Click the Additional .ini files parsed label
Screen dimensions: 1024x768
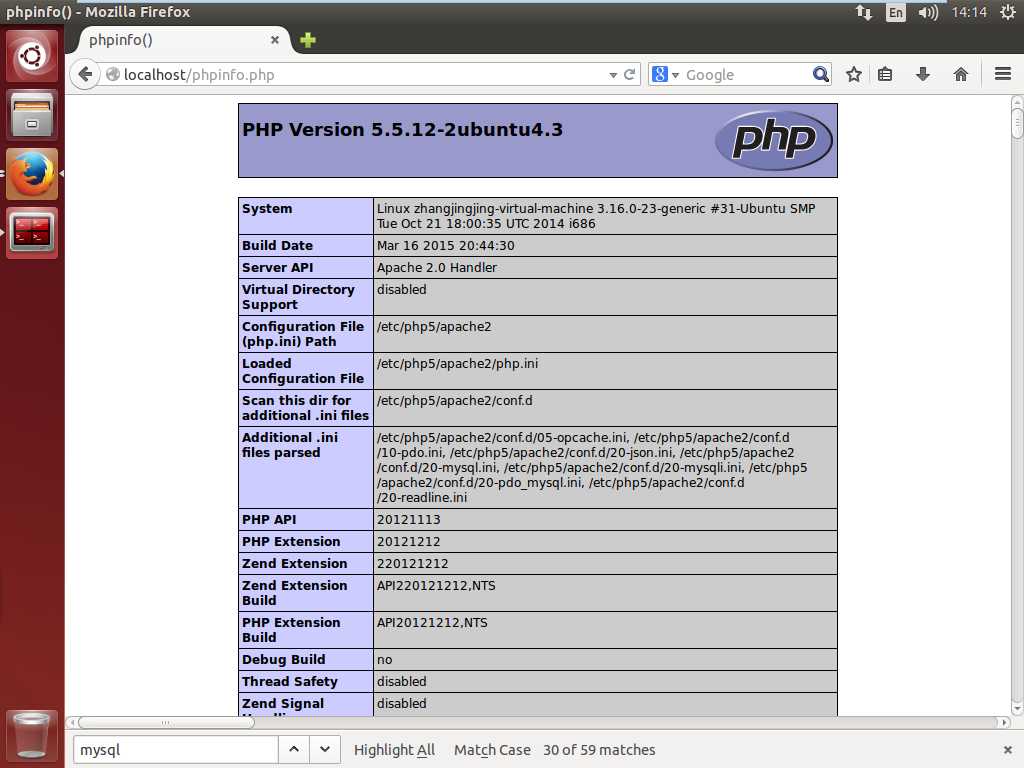click(290, 445)
